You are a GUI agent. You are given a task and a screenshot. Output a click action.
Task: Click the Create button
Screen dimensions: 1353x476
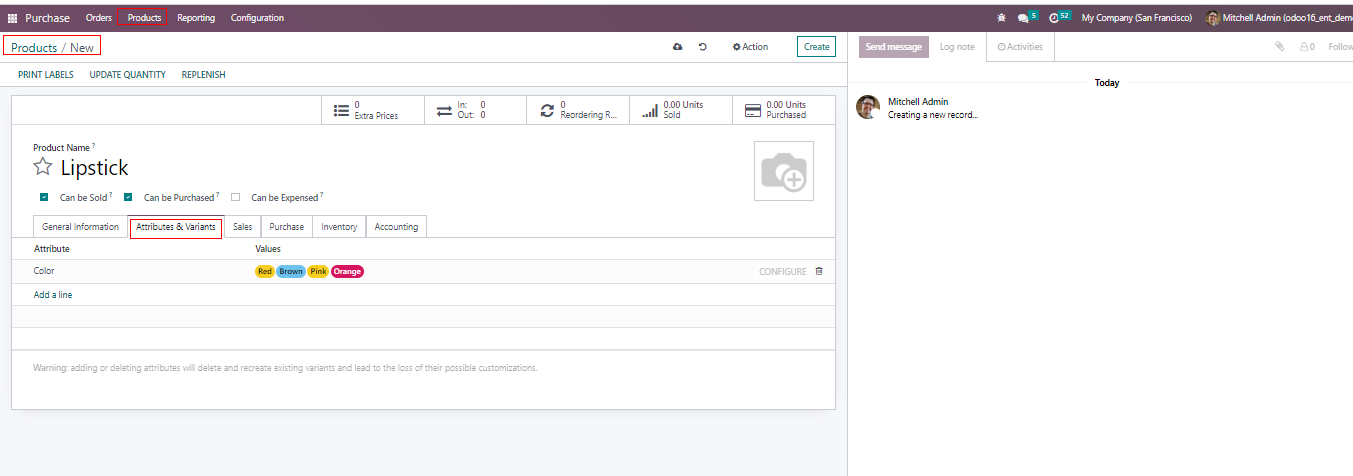click(x=816, y=47)
